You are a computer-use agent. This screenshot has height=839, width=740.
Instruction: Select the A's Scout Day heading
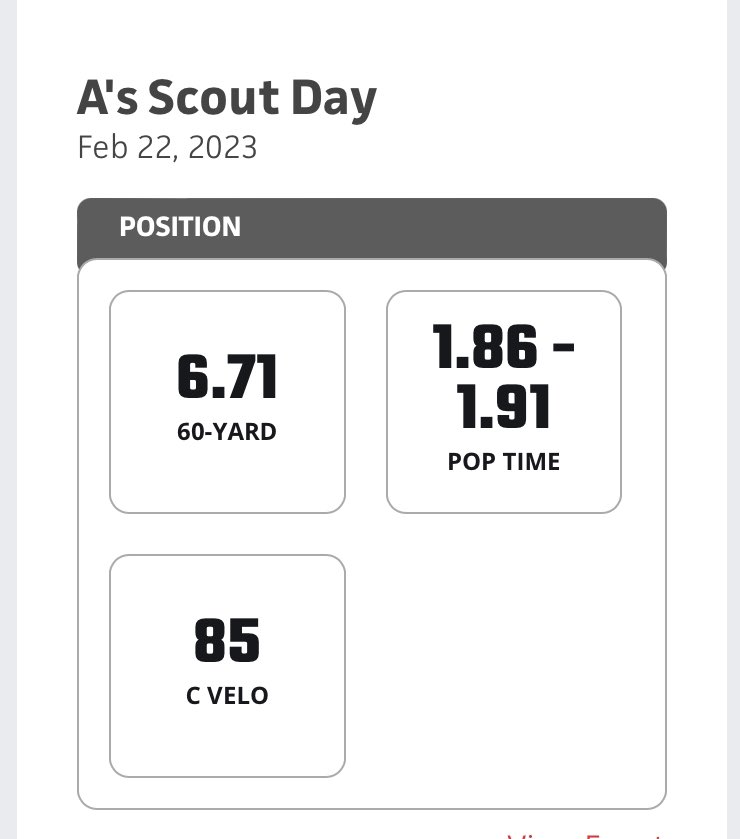[227, 98]
